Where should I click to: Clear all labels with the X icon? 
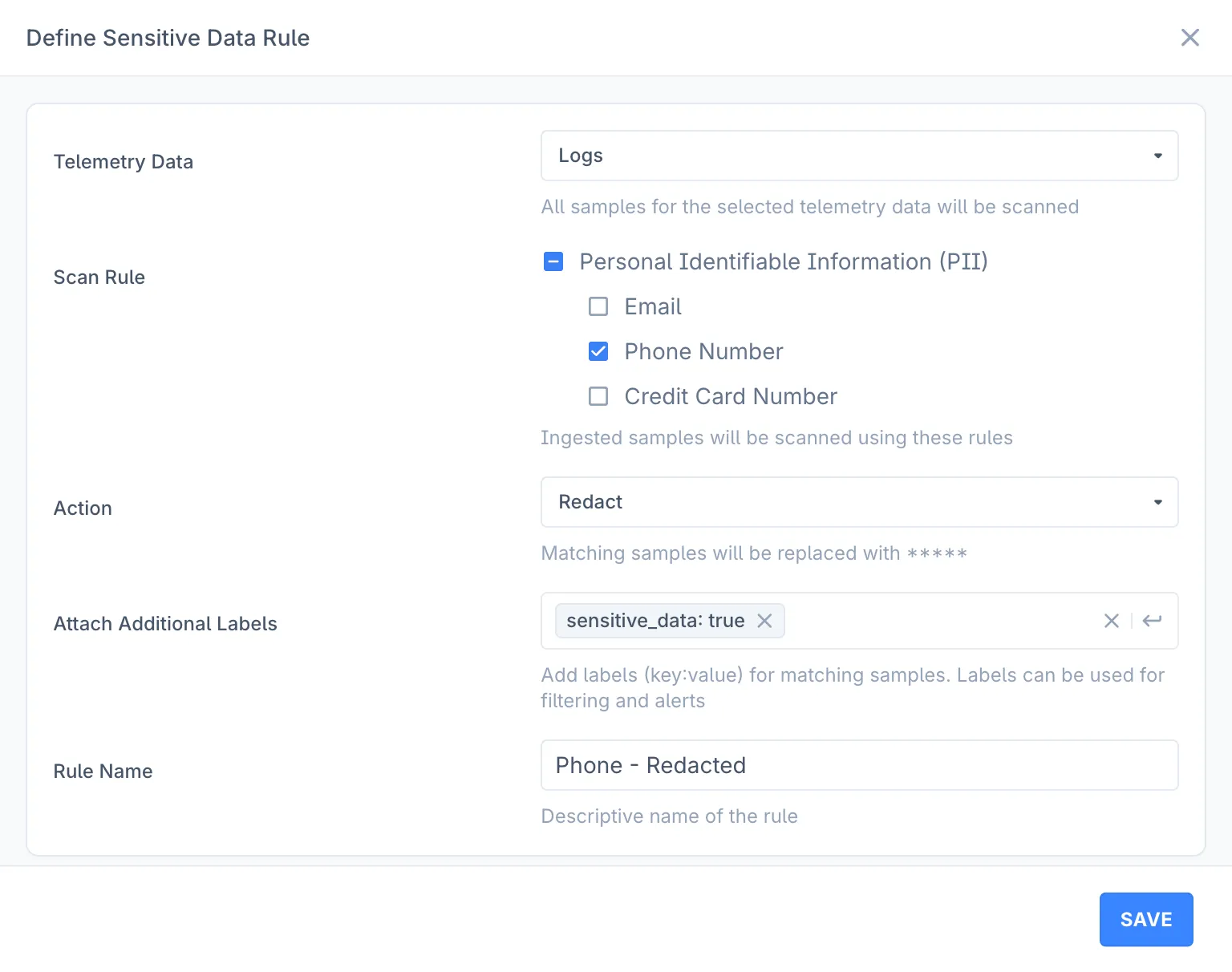point(1111,621)
